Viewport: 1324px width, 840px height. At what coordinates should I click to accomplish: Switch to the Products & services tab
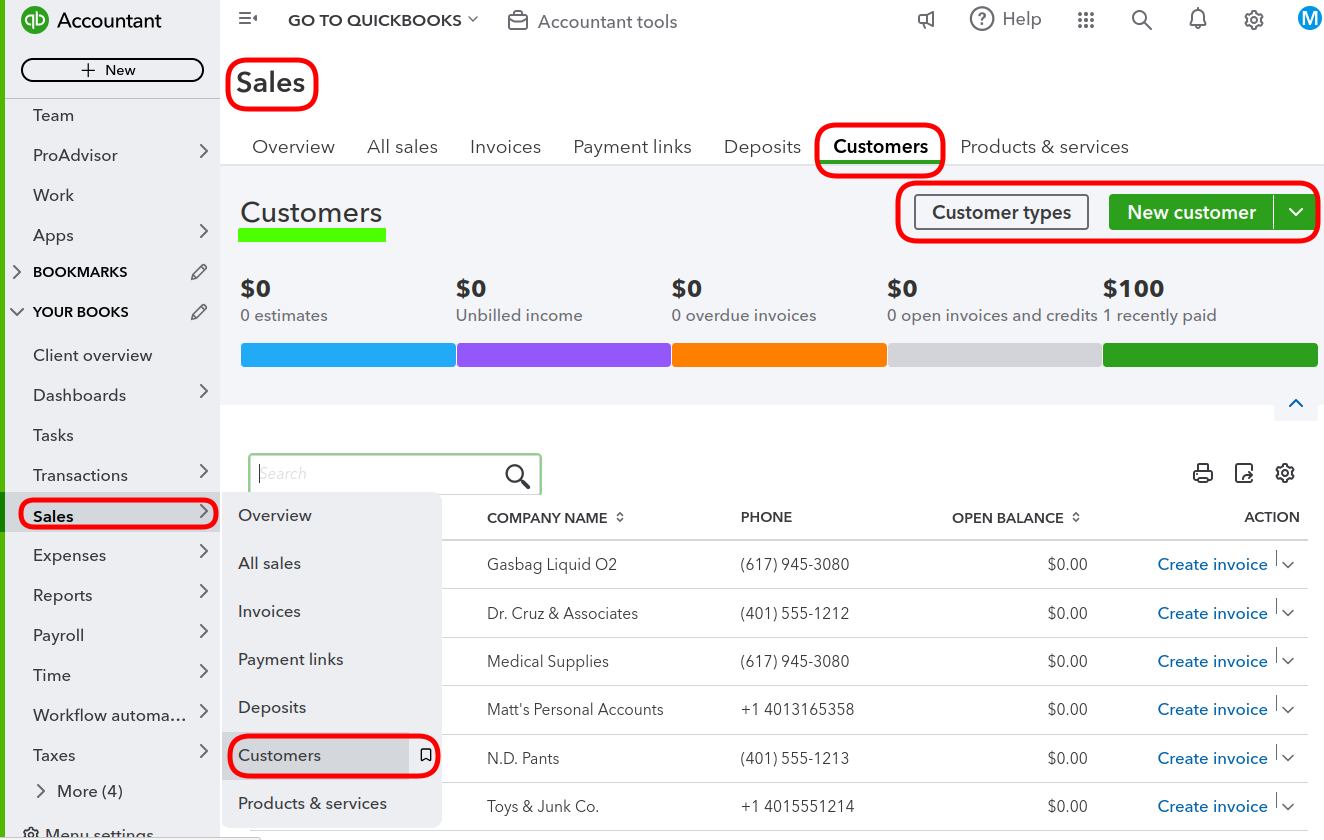coord(1044,147)
